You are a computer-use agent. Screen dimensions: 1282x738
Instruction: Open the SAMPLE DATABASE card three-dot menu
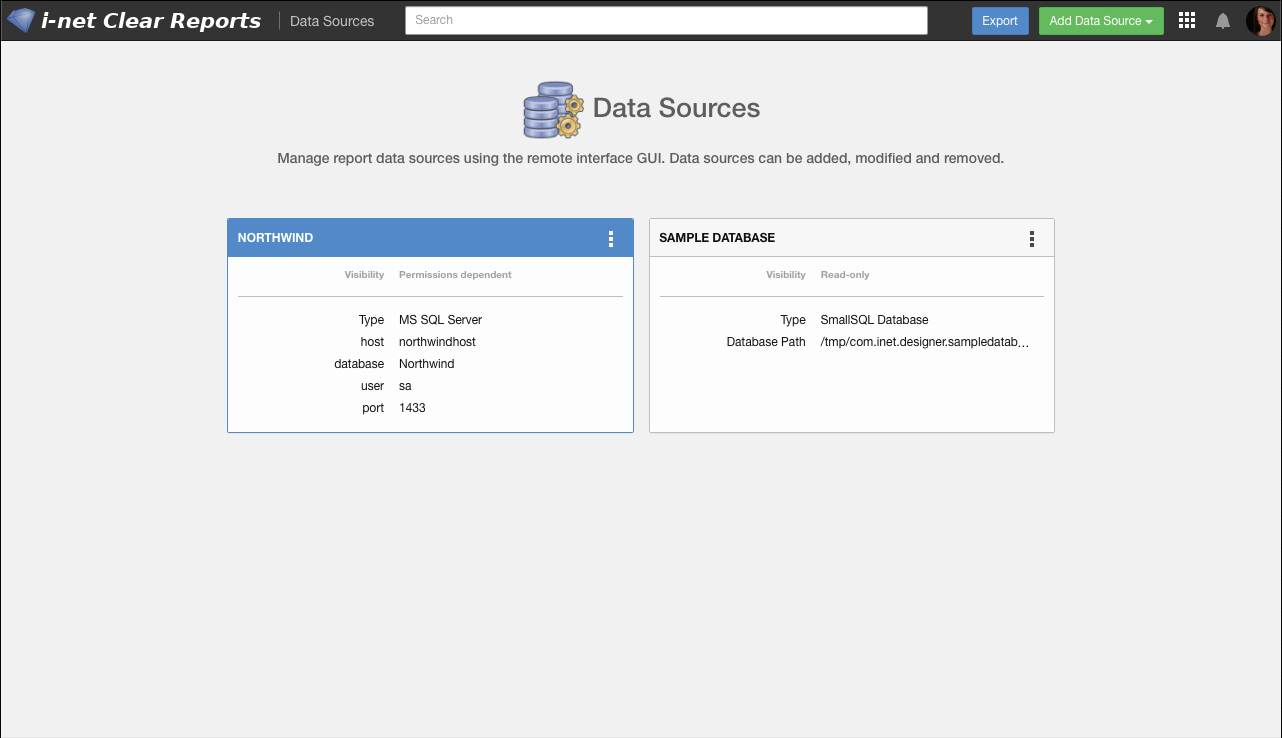[x=1032, y=239]
